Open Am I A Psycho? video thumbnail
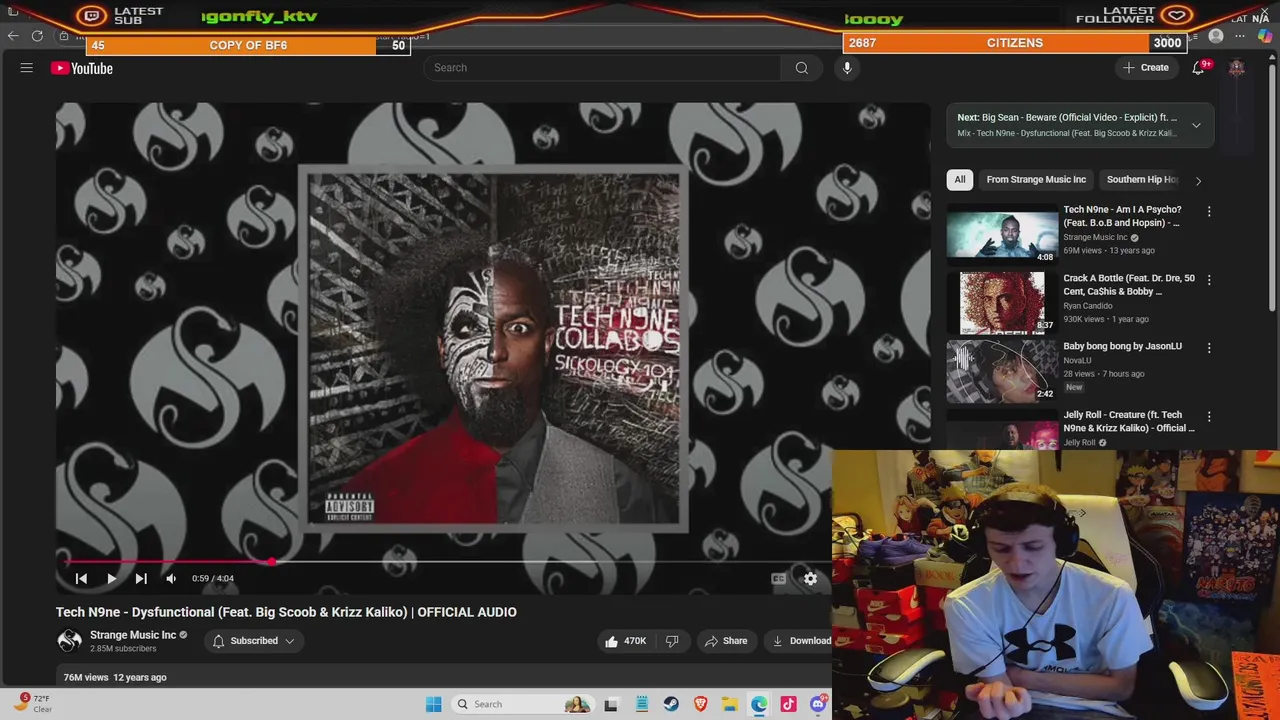Viewport: 1280px width, 720px height. (x=1002, y=234)
